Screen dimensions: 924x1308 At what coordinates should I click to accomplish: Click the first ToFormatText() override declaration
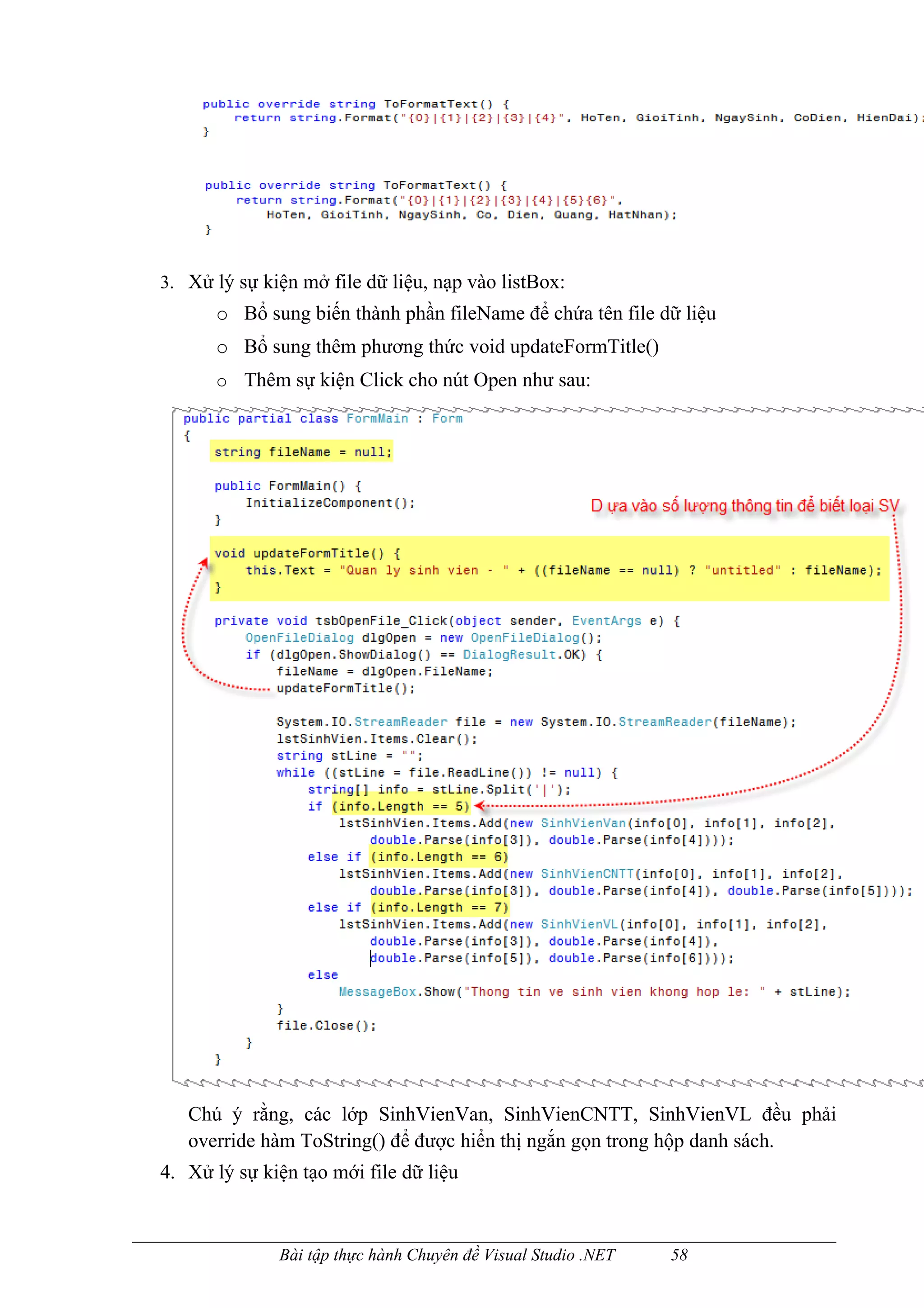[x=355, y=104]
